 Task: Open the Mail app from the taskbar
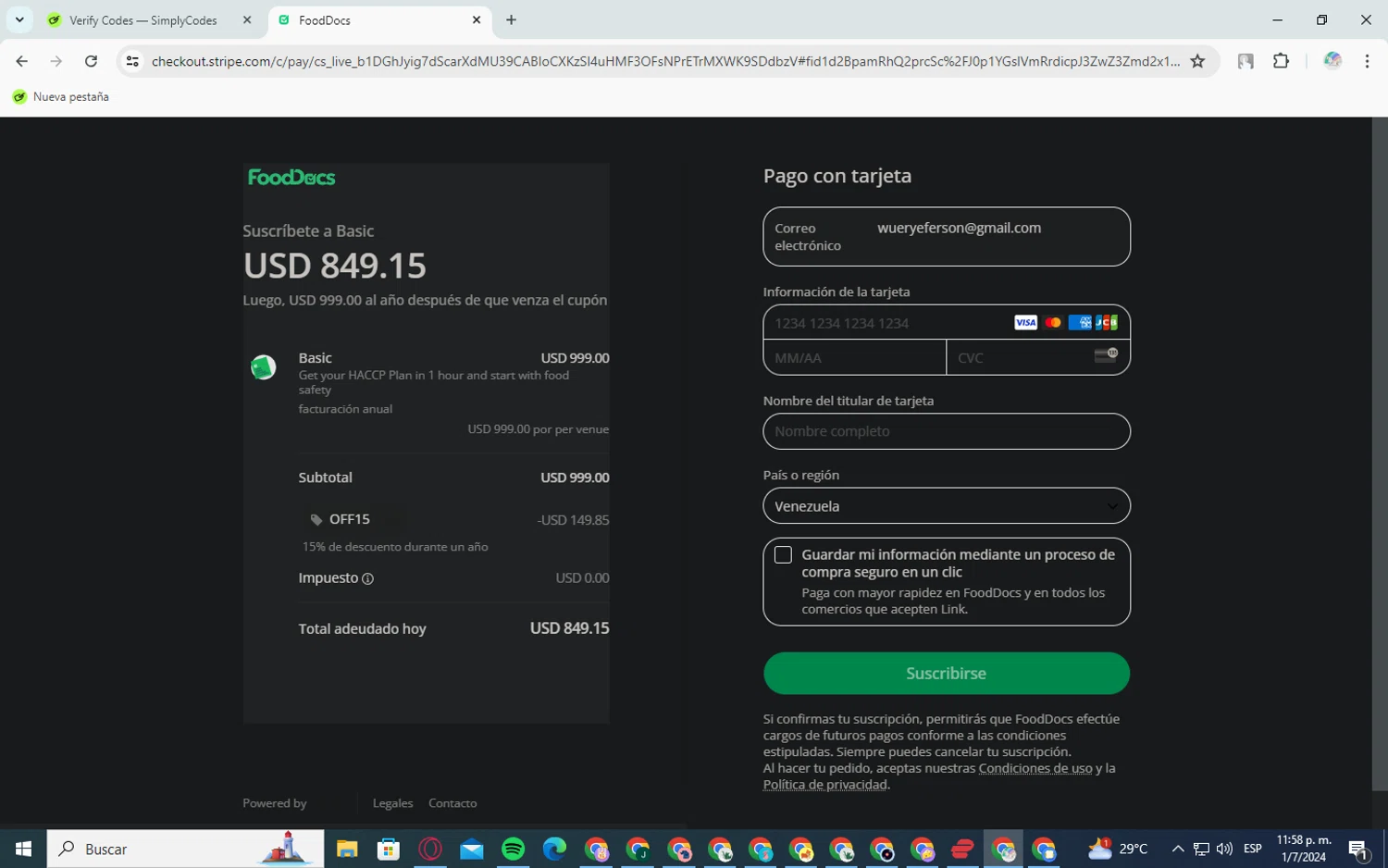pos(472,849)
